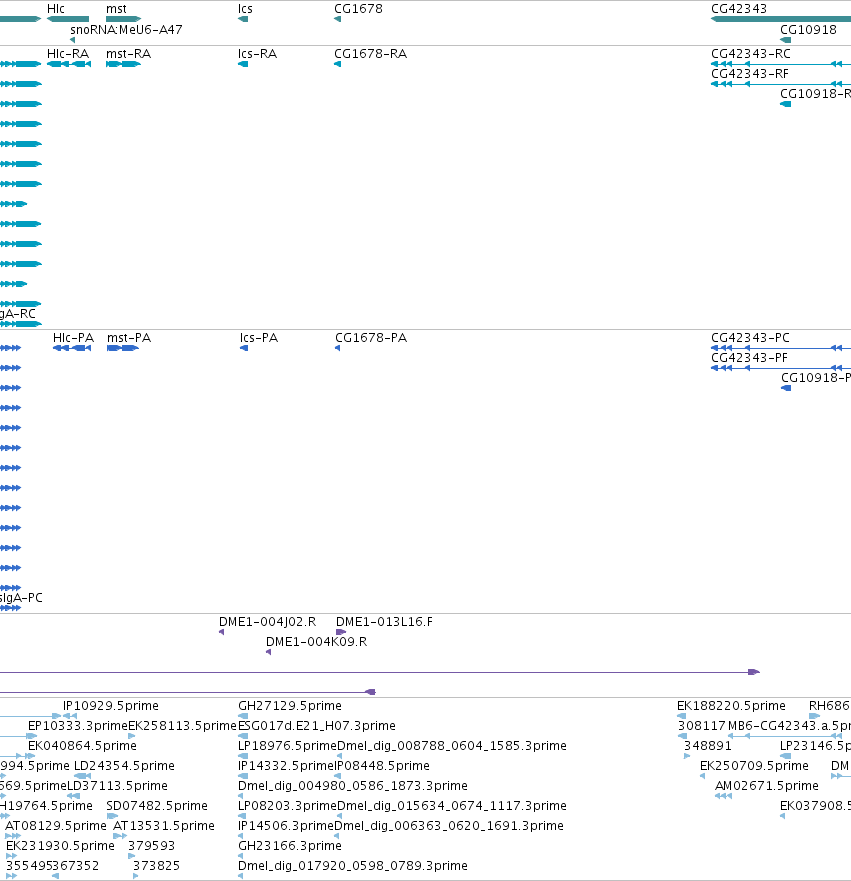Image resolution: width=851 pixels, height=881 pixels.
Task: Select the AT13531.5prime EST label
Action: click(x=164, y=826)
